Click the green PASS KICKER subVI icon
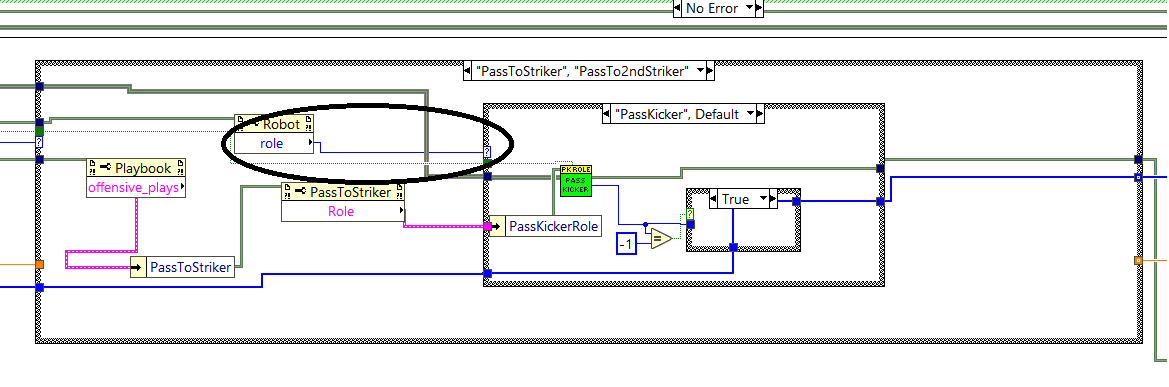 pos(576,180)
